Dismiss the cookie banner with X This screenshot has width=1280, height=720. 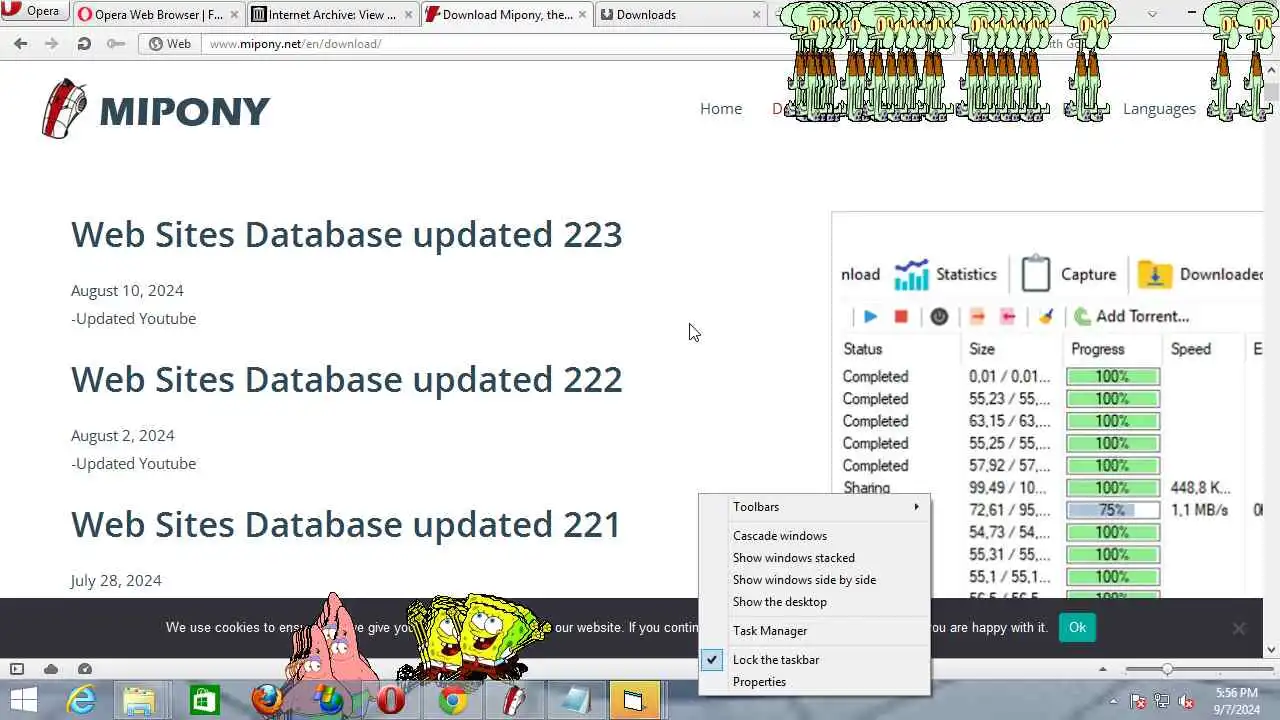(1238, 628)
